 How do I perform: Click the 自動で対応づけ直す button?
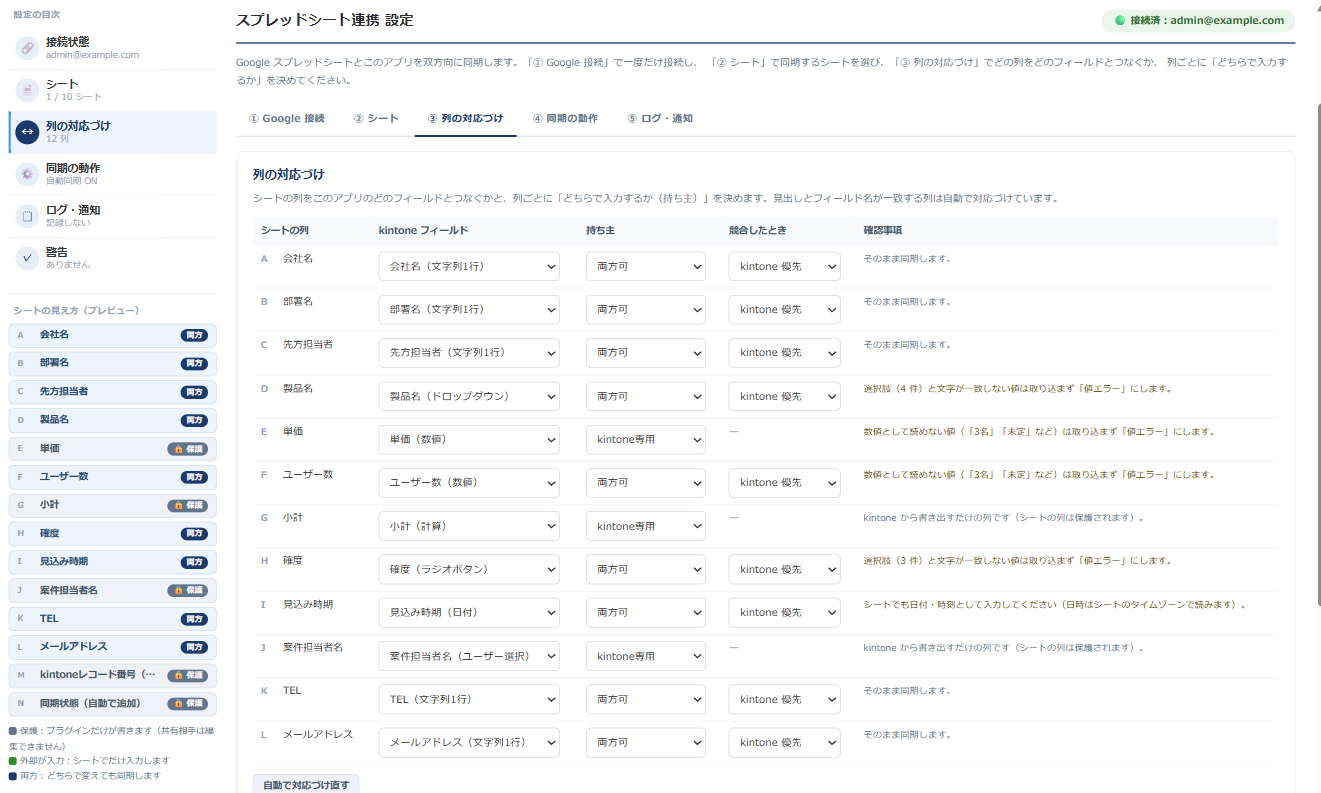click(x=306, y=785)
